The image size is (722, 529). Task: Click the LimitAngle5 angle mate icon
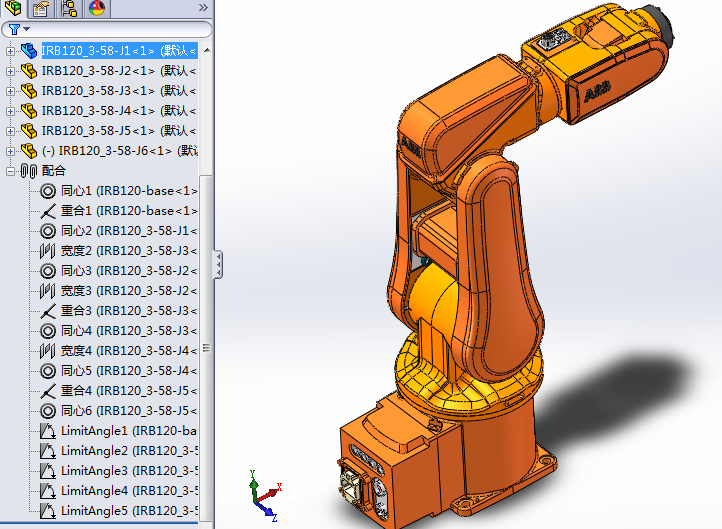pos(48,511)
